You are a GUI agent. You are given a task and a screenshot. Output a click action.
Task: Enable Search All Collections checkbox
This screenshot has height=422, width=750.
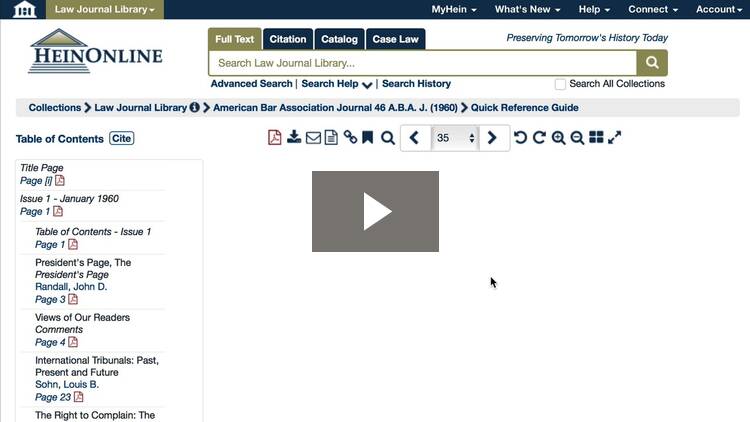point(560,84)
